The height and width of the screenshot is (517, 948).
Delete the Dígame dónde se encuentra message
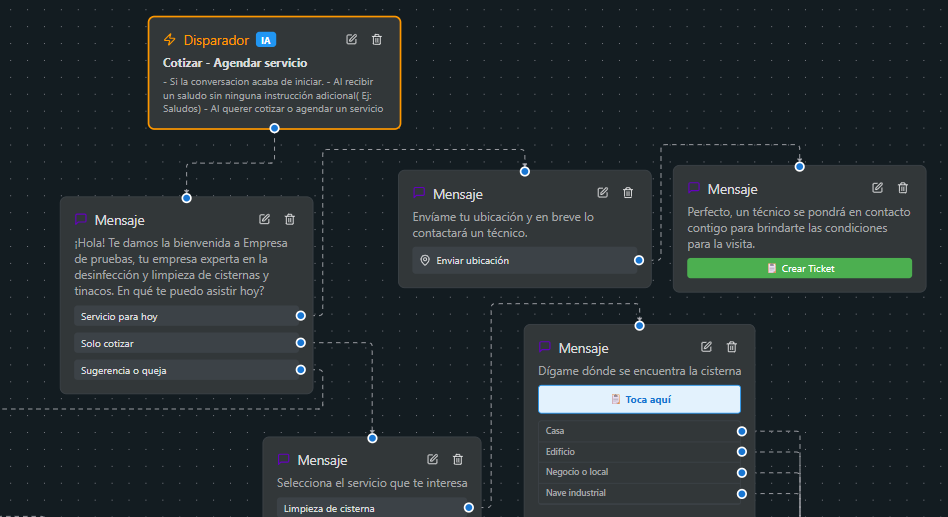click(x=732, y=346)
